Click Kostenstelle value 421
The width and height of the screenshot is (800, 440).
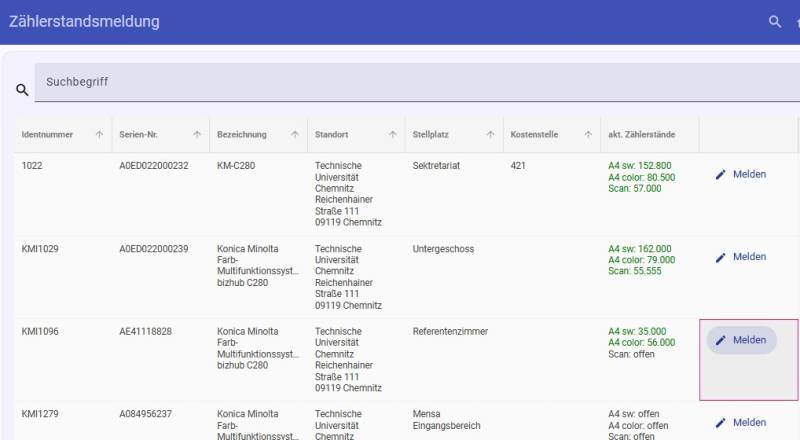tap(518, 166)
